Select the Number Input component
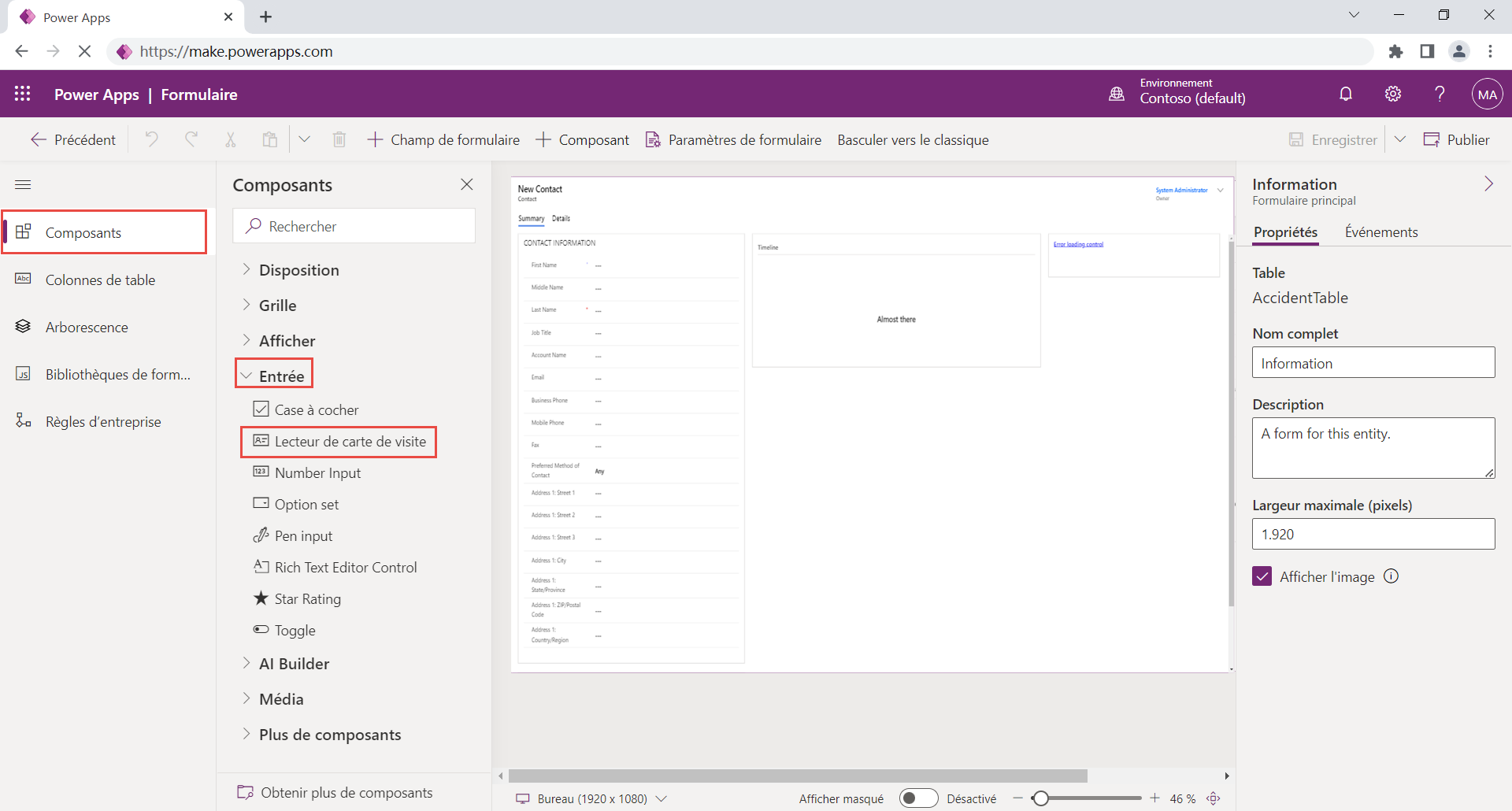 point(307,473)
